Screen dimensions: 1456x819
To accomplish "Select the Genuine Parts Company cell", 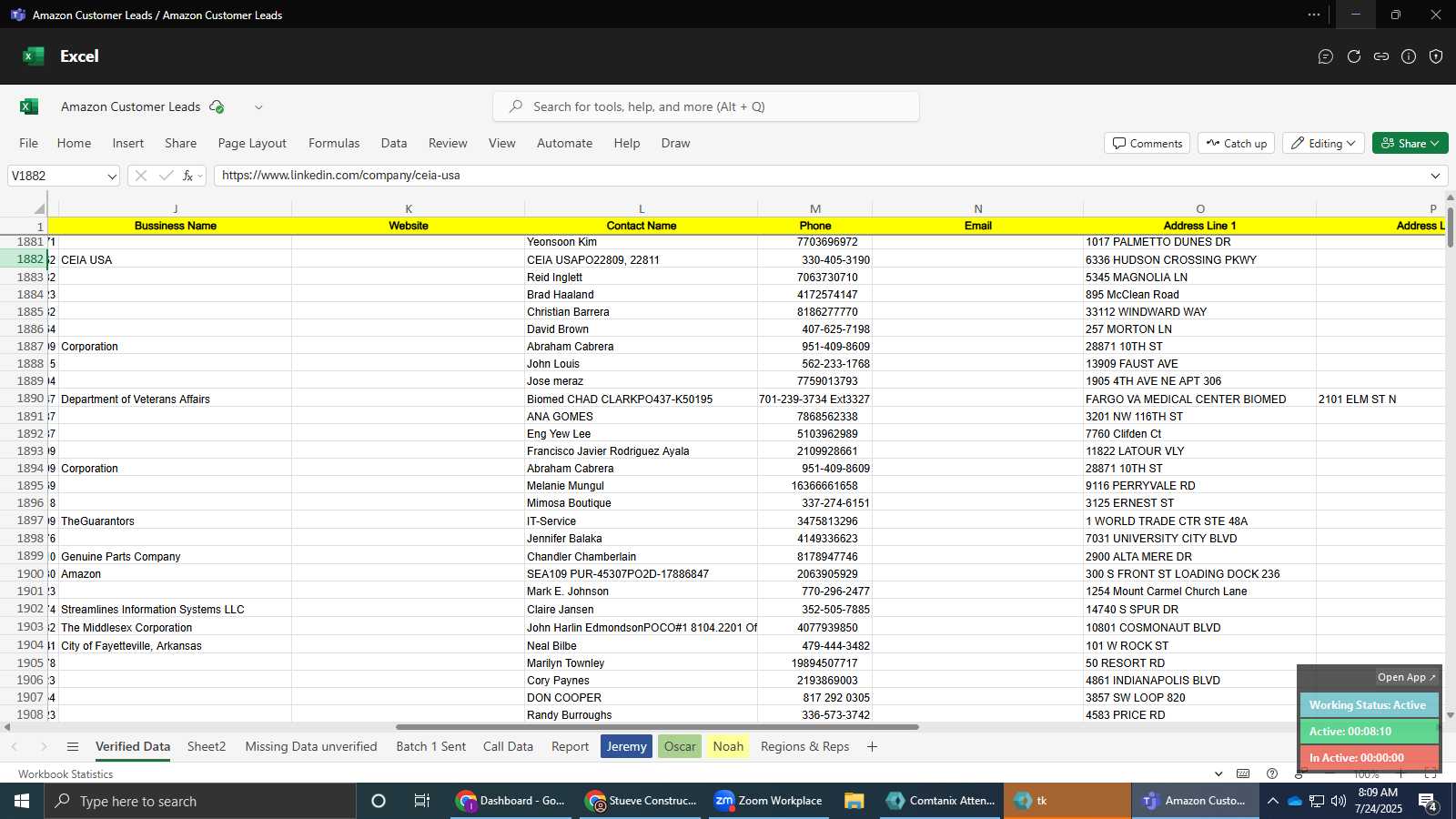I will click(x=175, y=556).
